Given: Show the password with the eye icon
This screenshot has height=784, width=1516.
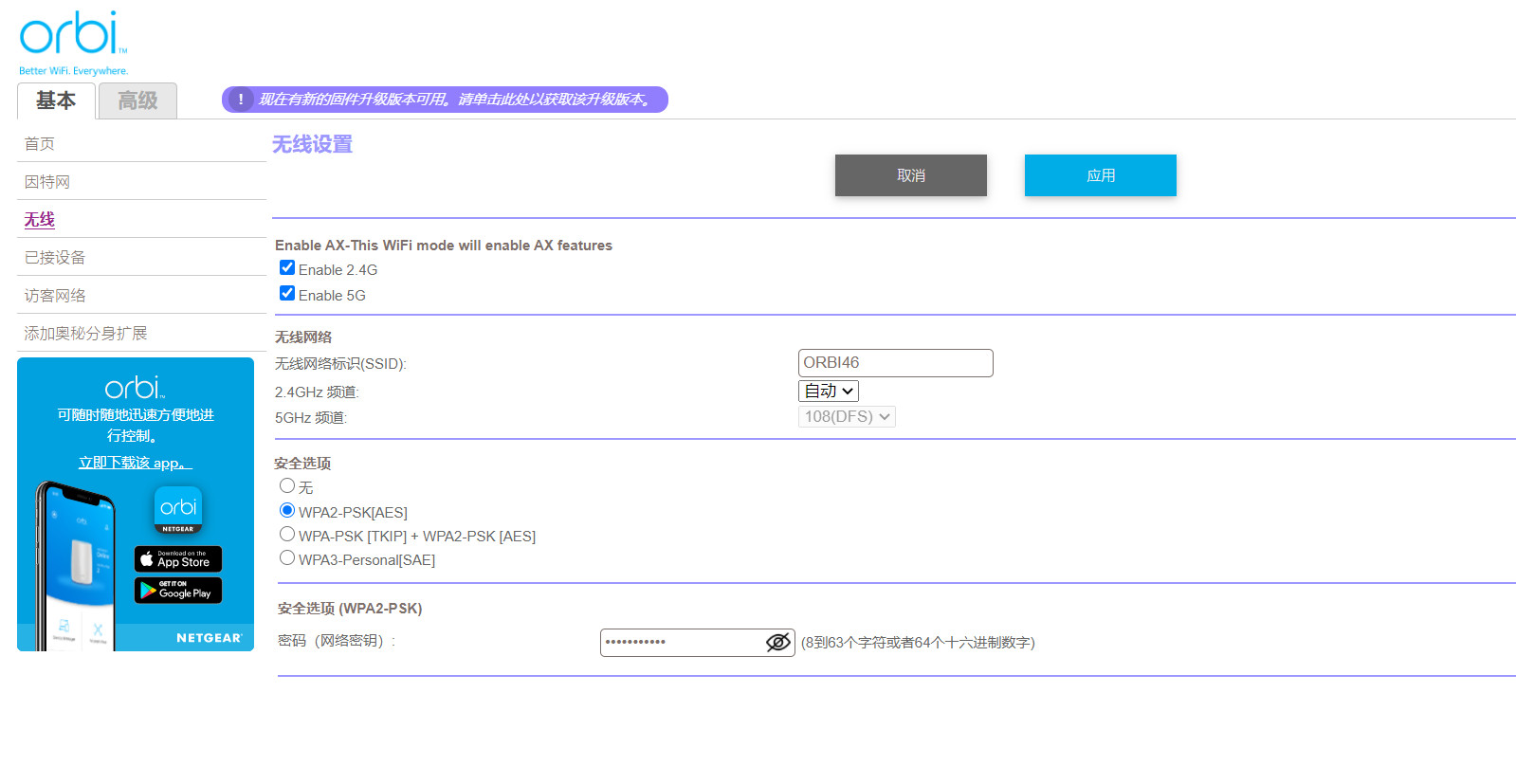Looking at the screenshot, I should click(778, 643).
